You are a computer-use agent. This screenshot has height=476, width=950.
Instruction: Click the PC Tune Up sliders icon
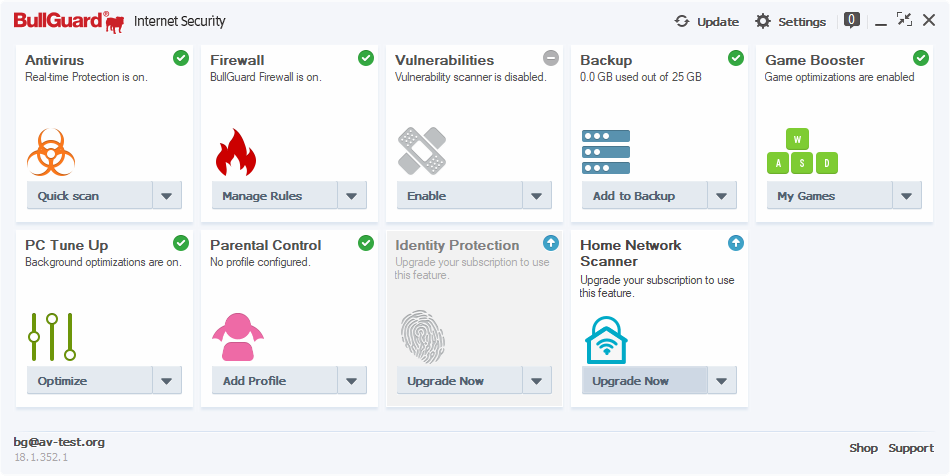pyautogui.click(x=51, y=337)
